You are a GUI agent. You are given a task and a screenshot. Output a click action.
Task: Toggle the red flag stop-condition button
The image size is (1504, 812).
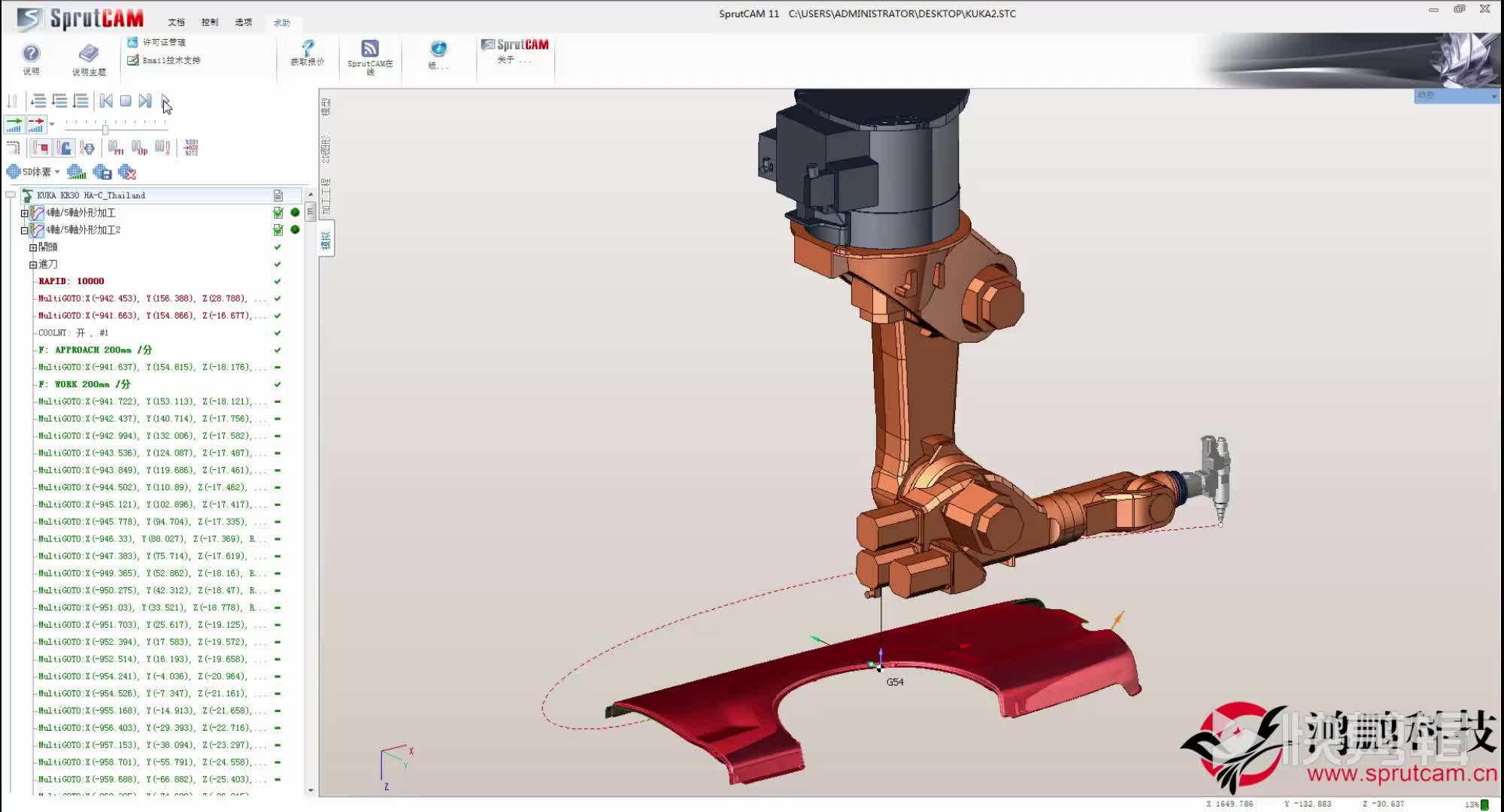[x=41, y=148]
